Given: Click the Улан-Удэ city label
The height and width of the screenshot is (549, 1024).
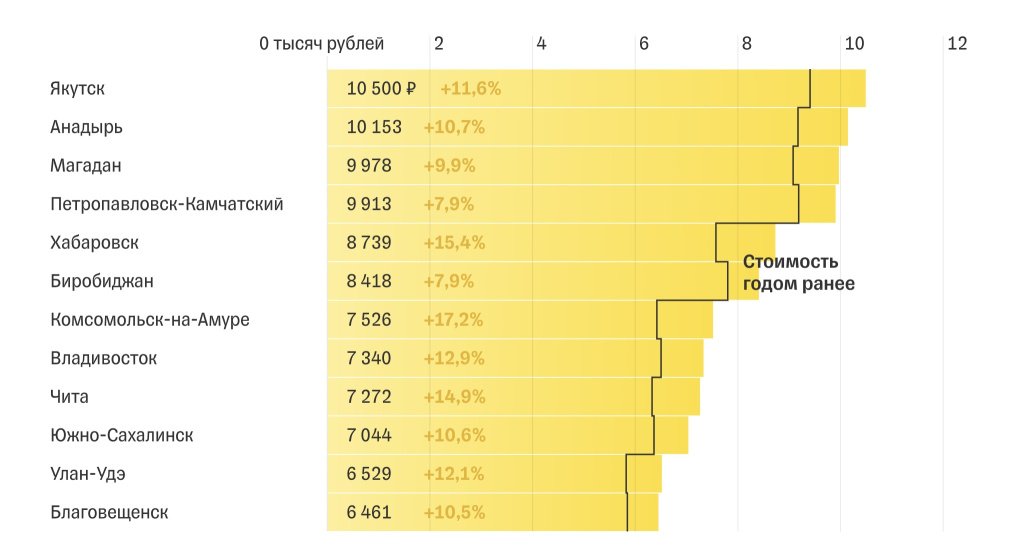Looking at the screenshot, I should [87, 474].
